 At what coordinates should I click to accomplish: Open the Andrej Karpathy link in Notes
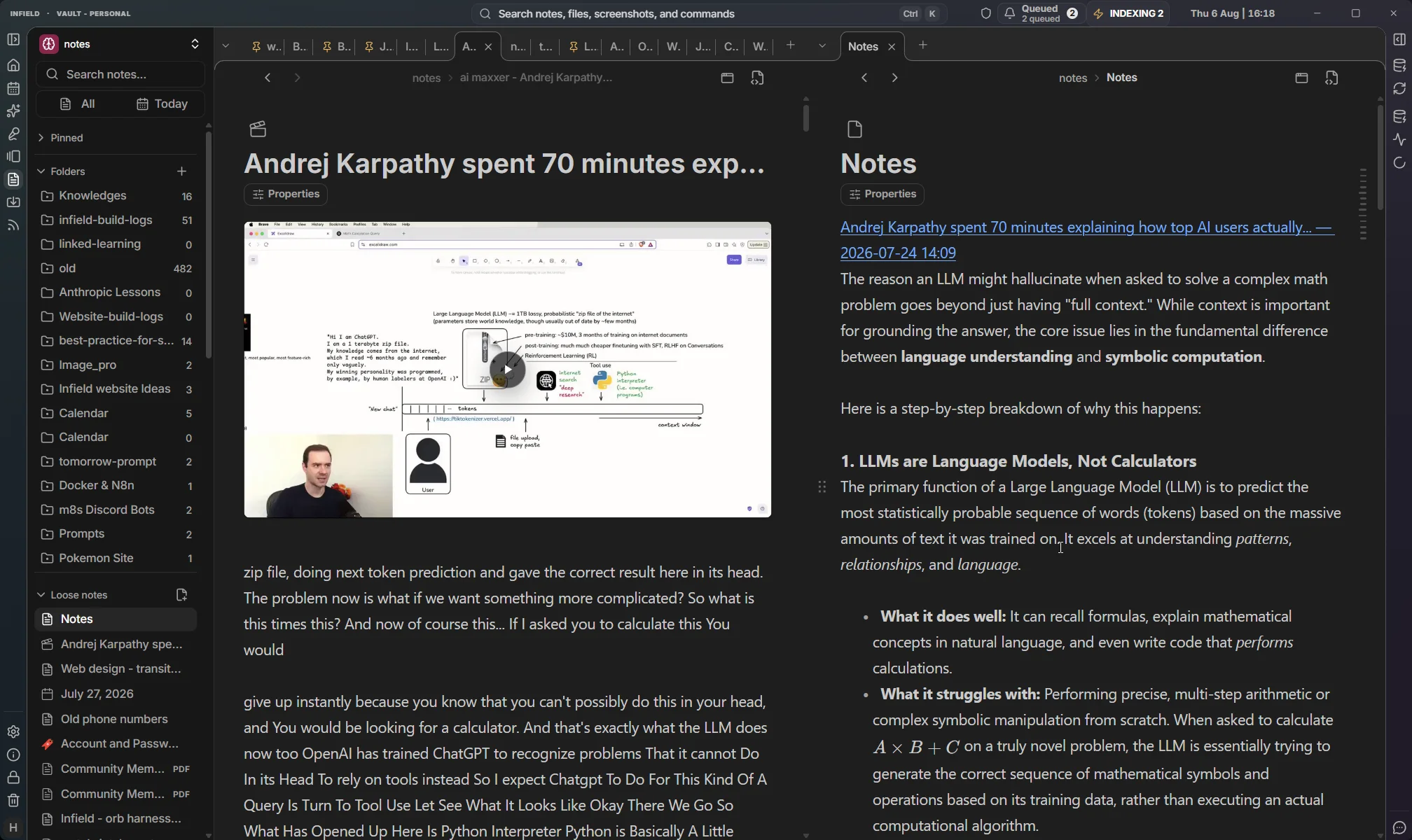1087,240
